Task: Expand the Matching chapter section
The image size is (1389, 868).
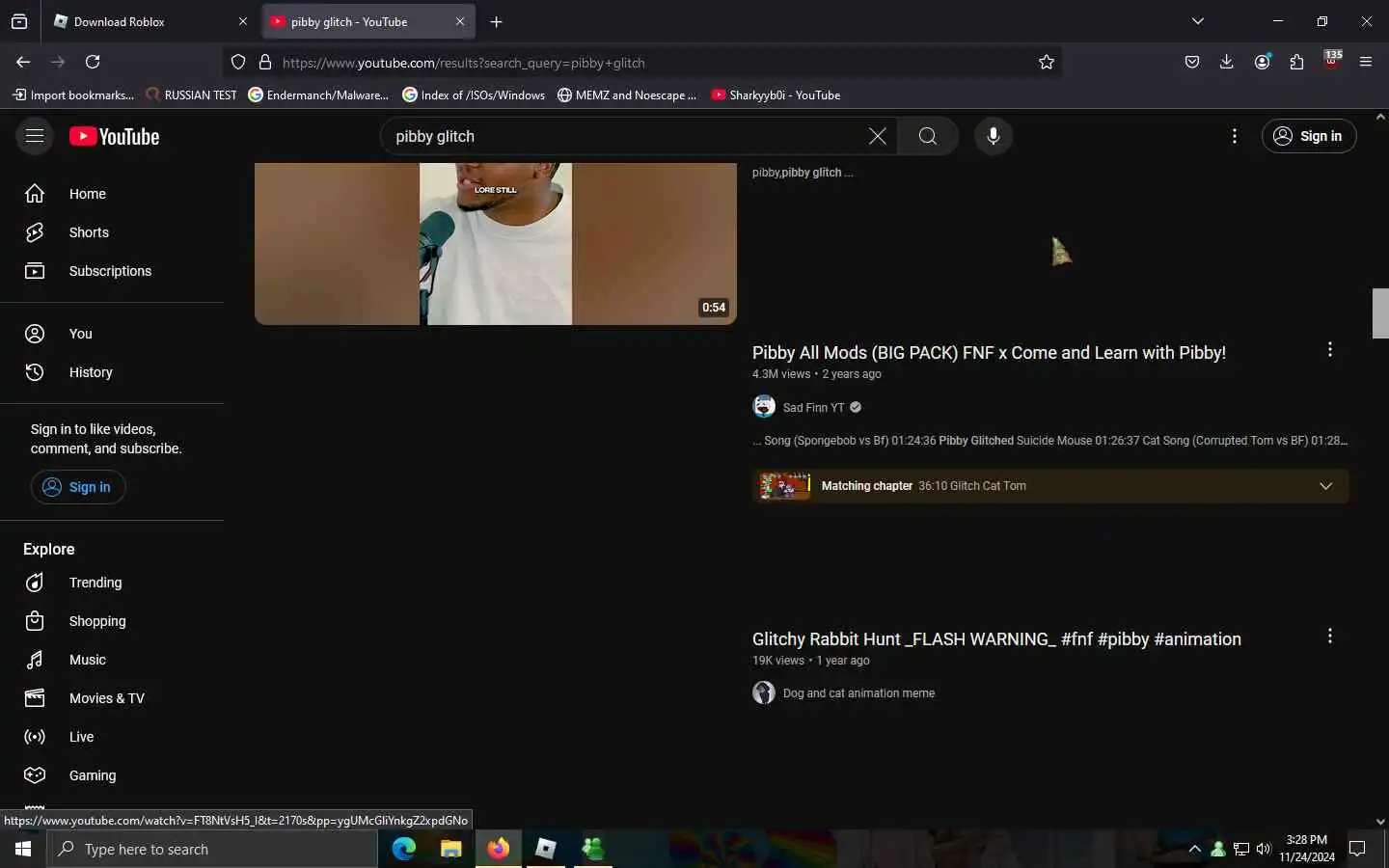Action: (x=1325, y=486)
